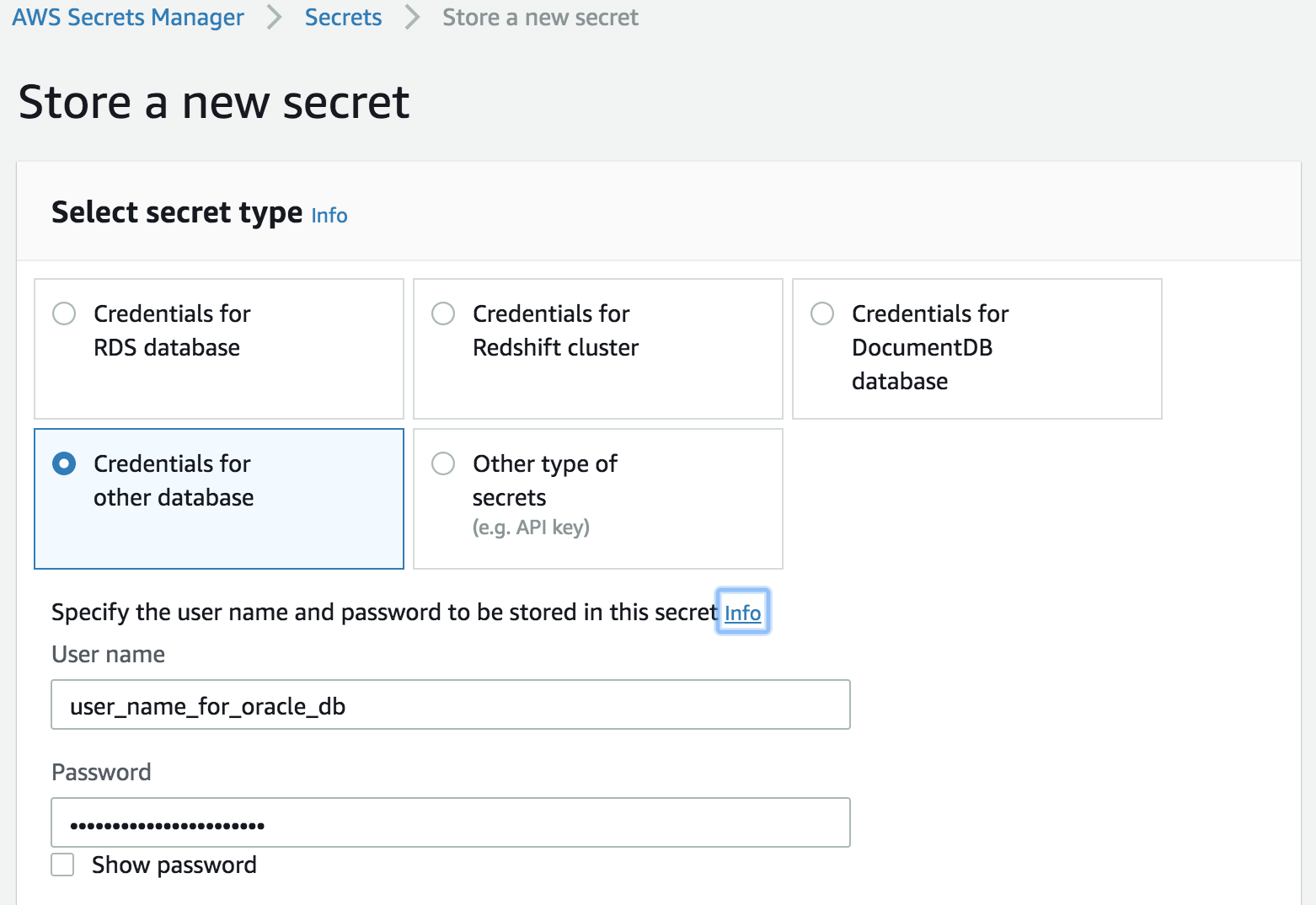Open Info link after the user name and password instruction
Viewport: 1316px width, 905px height.
click(742, 613)
